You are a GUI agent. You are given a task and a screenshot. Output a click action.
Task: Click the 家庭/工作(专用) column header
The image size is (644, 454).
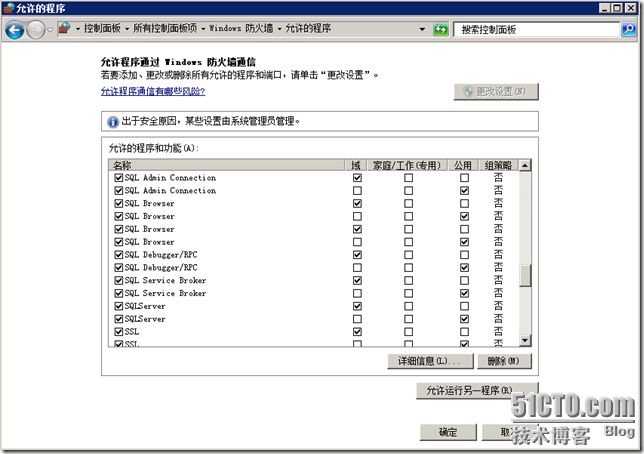tap(407, 165)
